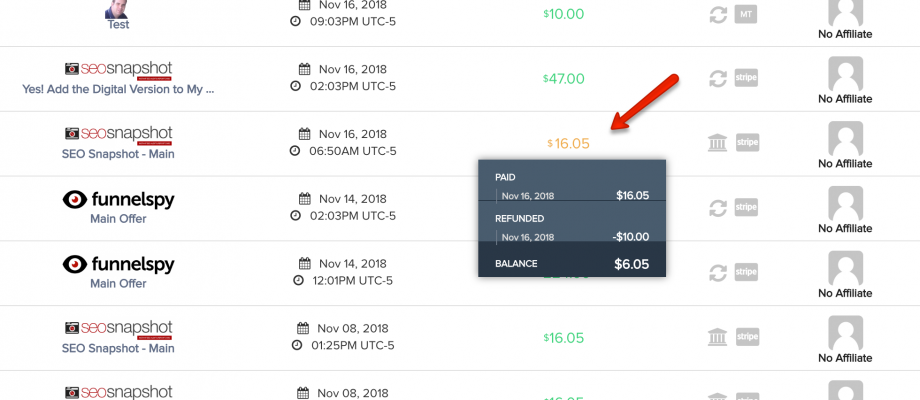Open the "Test" product link

[118, 25]
